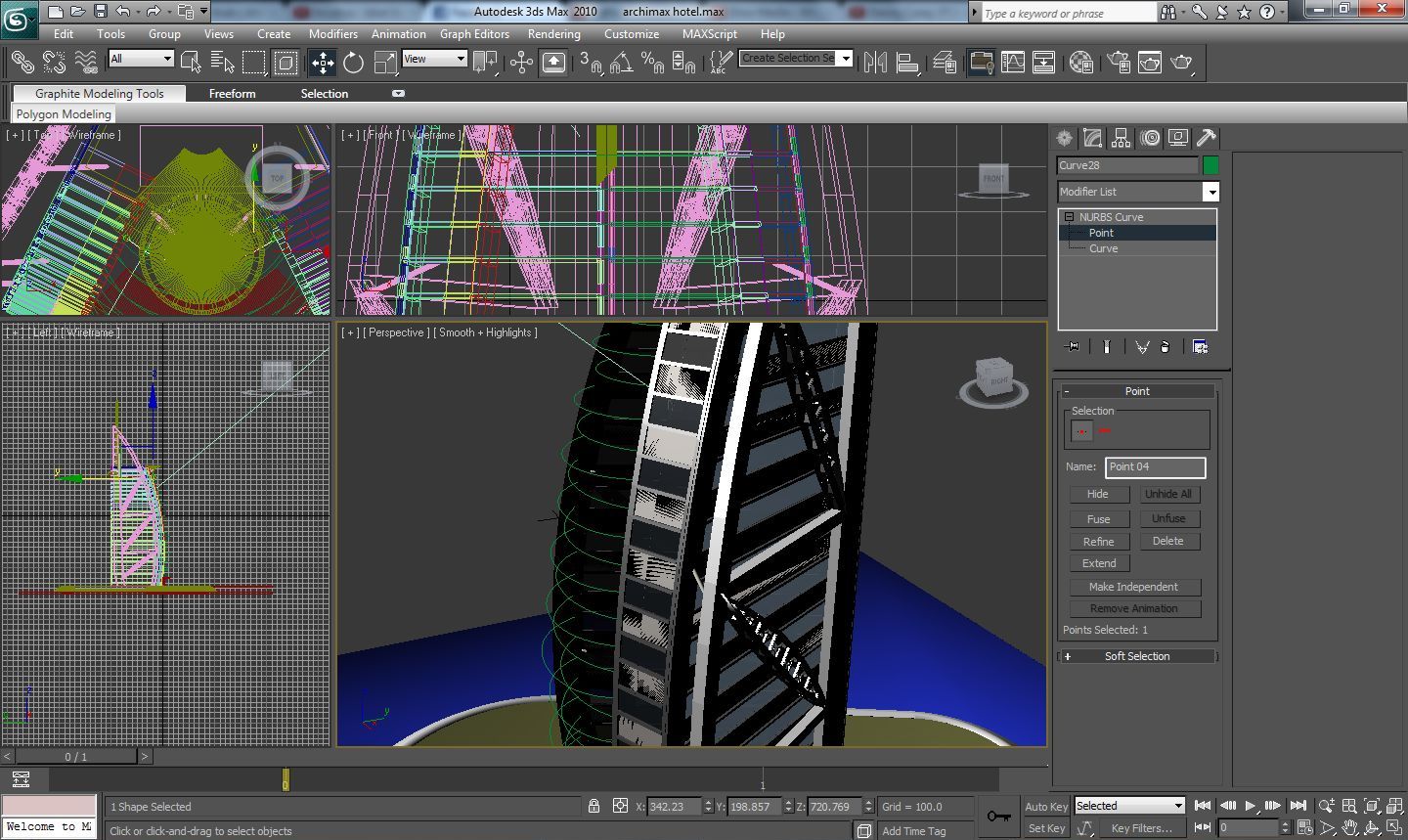
Task: Open the Utilities hammer panel tab
Action: (x=1207, y=138)
